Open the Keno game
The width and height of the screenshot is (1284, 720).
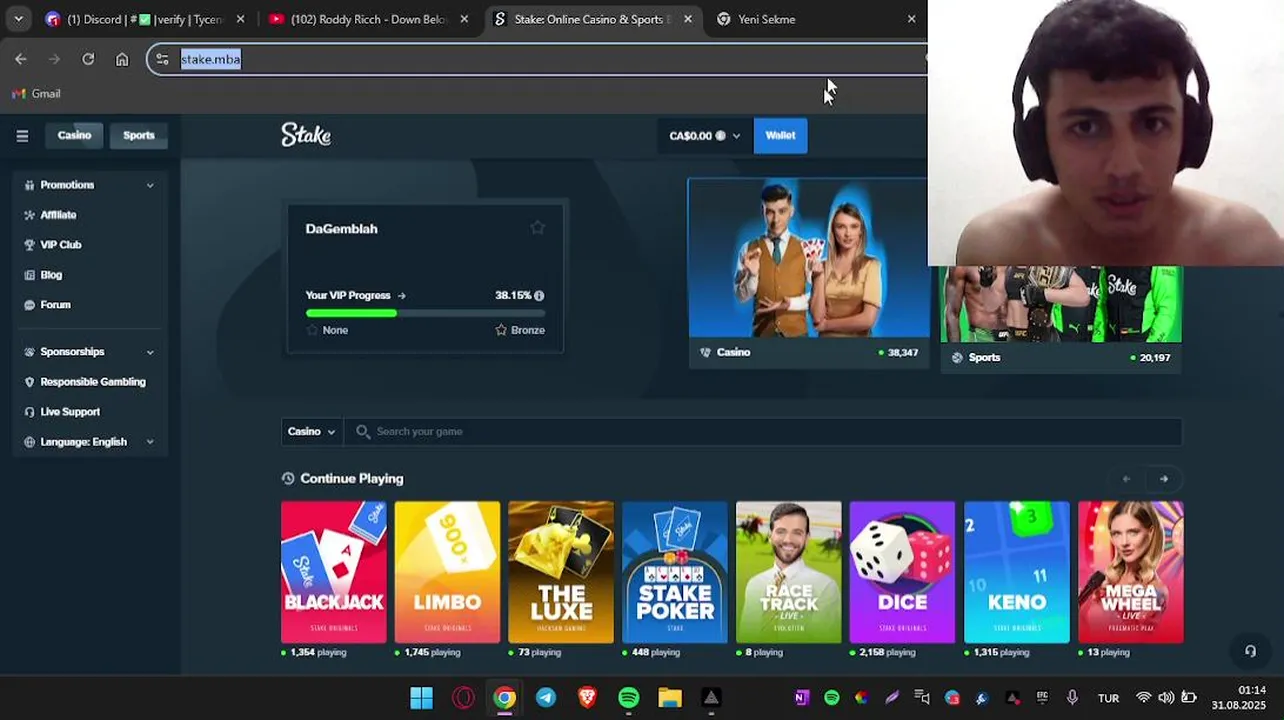1016,572
